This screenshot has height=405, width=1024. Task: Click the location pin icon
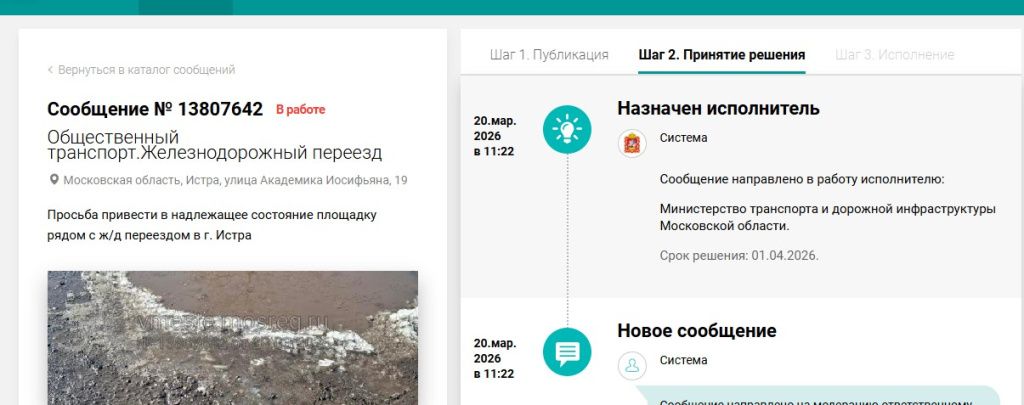(x=54, y=181)
